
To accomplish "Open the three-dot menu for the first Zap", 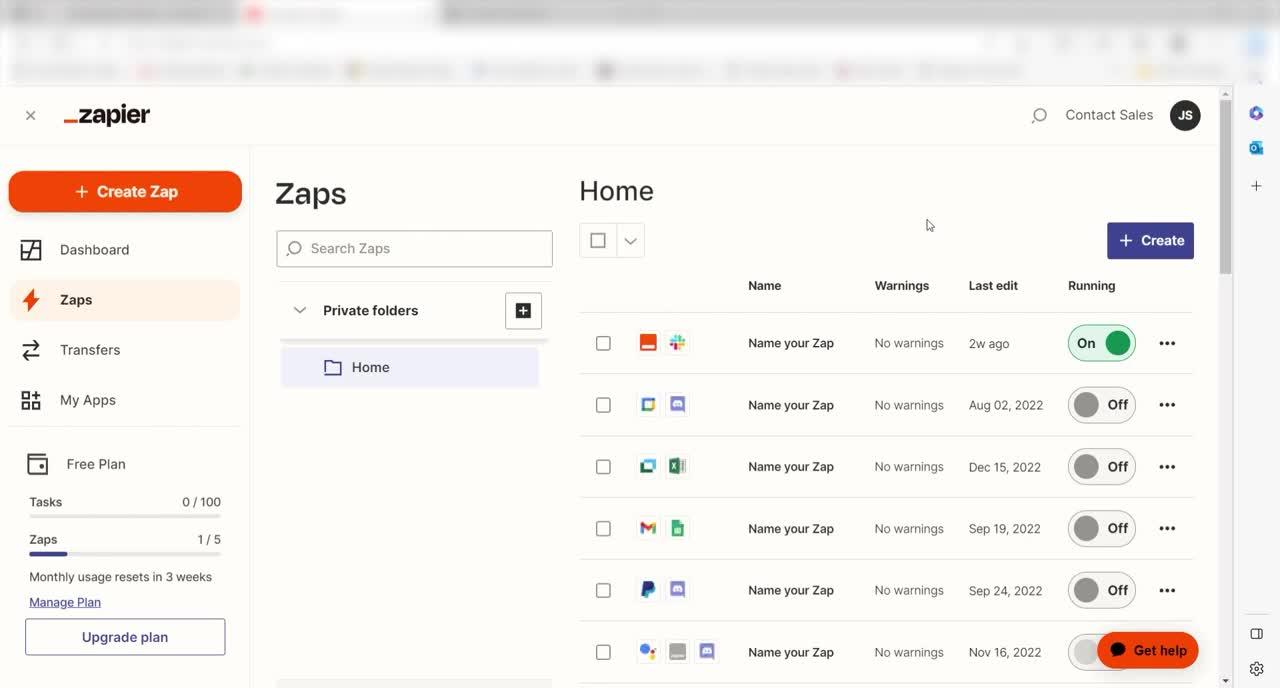I will (1166, 342).
